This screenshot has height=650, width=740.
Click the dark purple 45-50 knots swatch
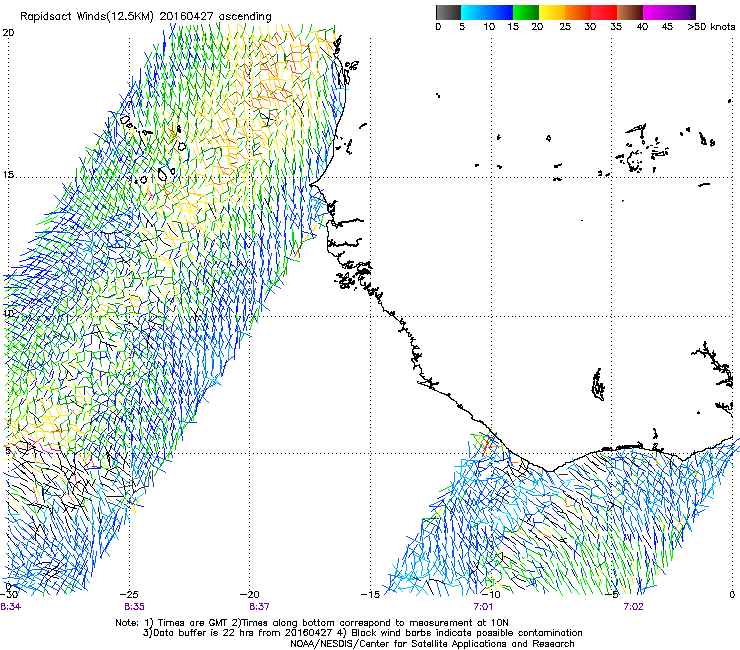pos(682,12)
